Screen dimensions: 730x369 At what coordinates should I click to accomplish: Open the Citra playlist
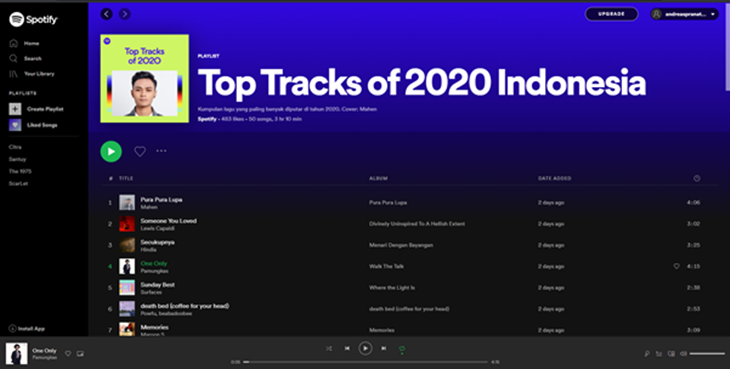tap(15, 147)
